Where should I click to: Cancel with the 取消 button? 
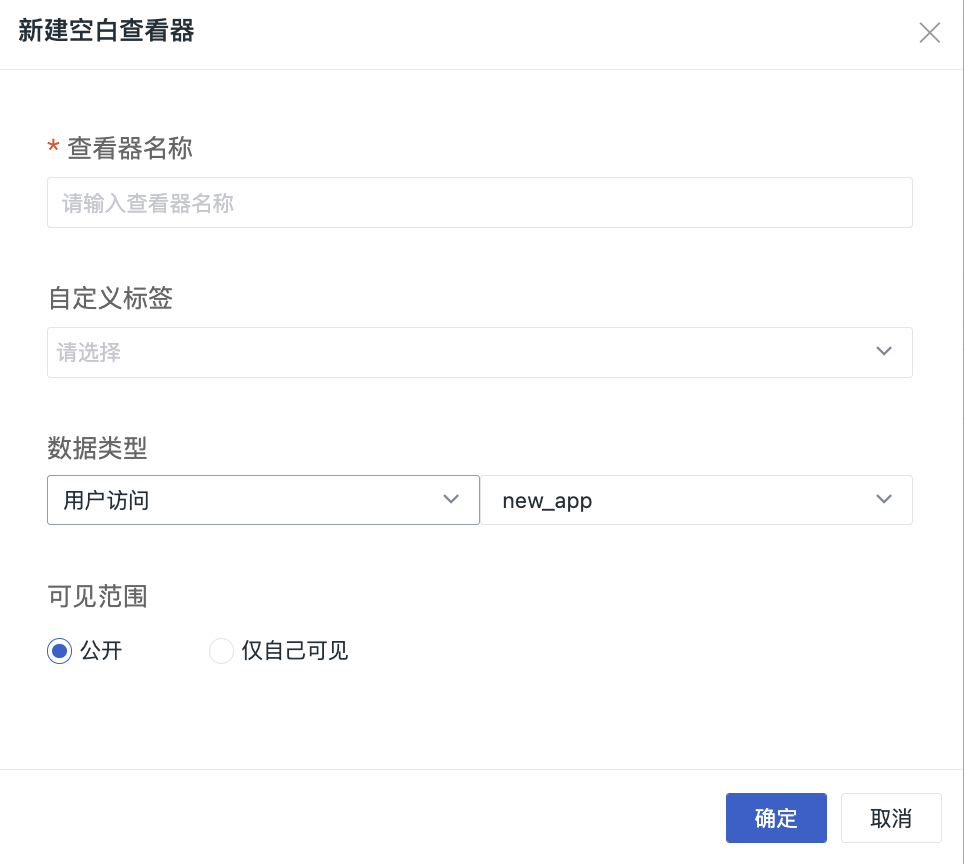click(891, 818)
